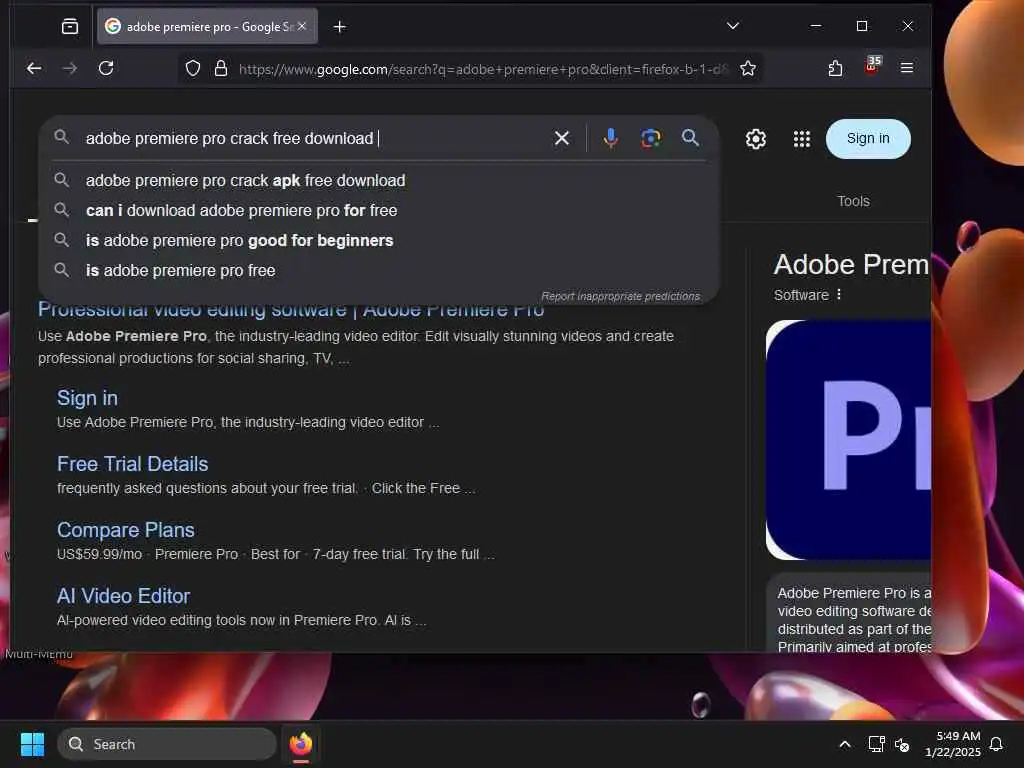Open the notifications bell icon
The width and height of the screenshot is (1024, 768).
coord(996,744)
